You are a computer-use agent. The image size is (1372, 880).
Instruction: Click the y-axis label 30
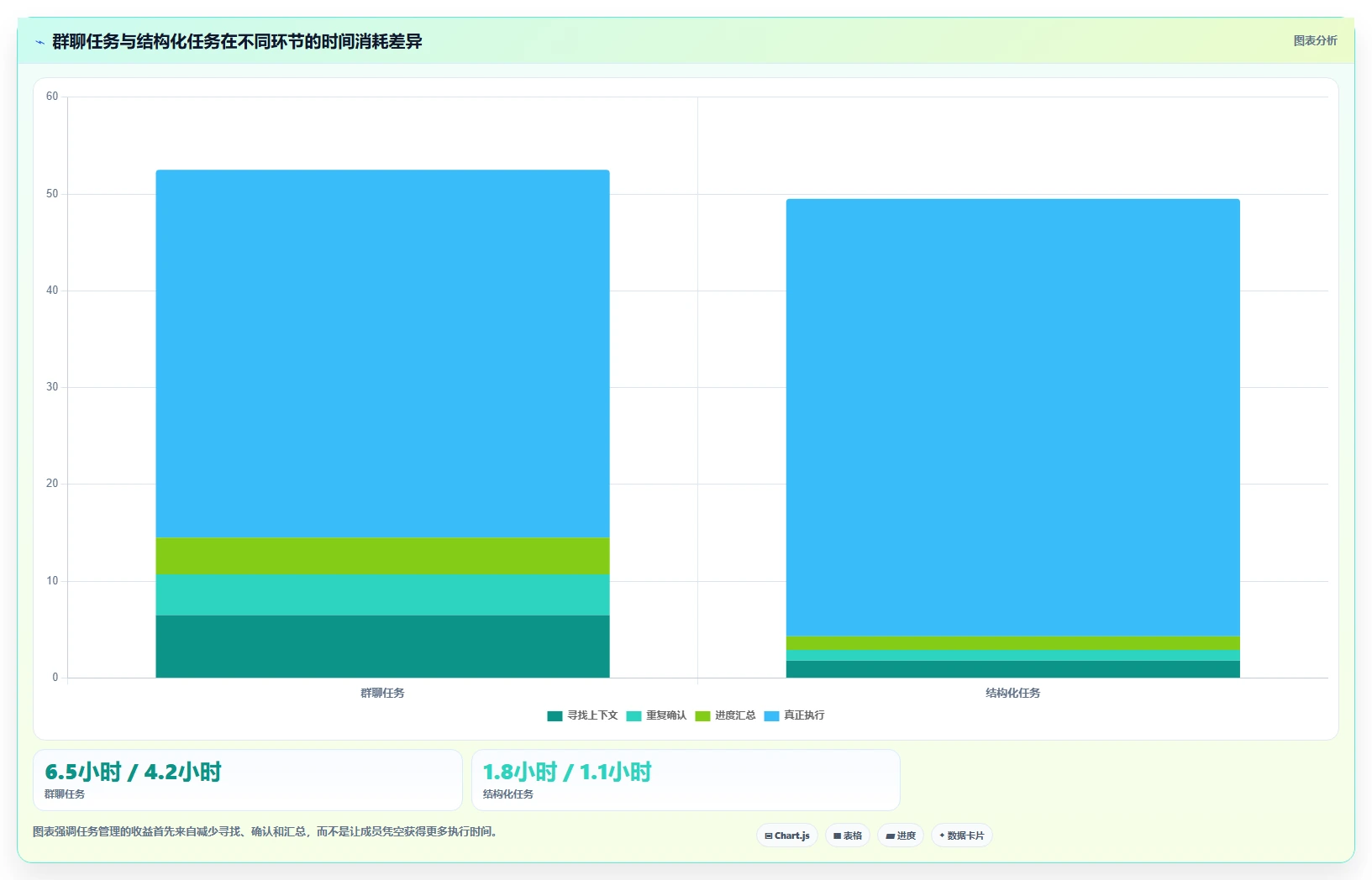pos(52,387)
